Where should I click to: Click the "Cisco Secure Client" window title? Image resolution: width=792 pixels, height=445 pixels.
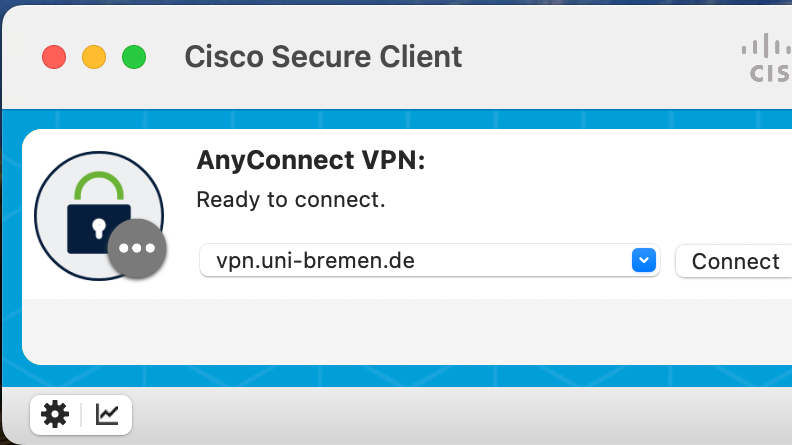coord(323,57)
